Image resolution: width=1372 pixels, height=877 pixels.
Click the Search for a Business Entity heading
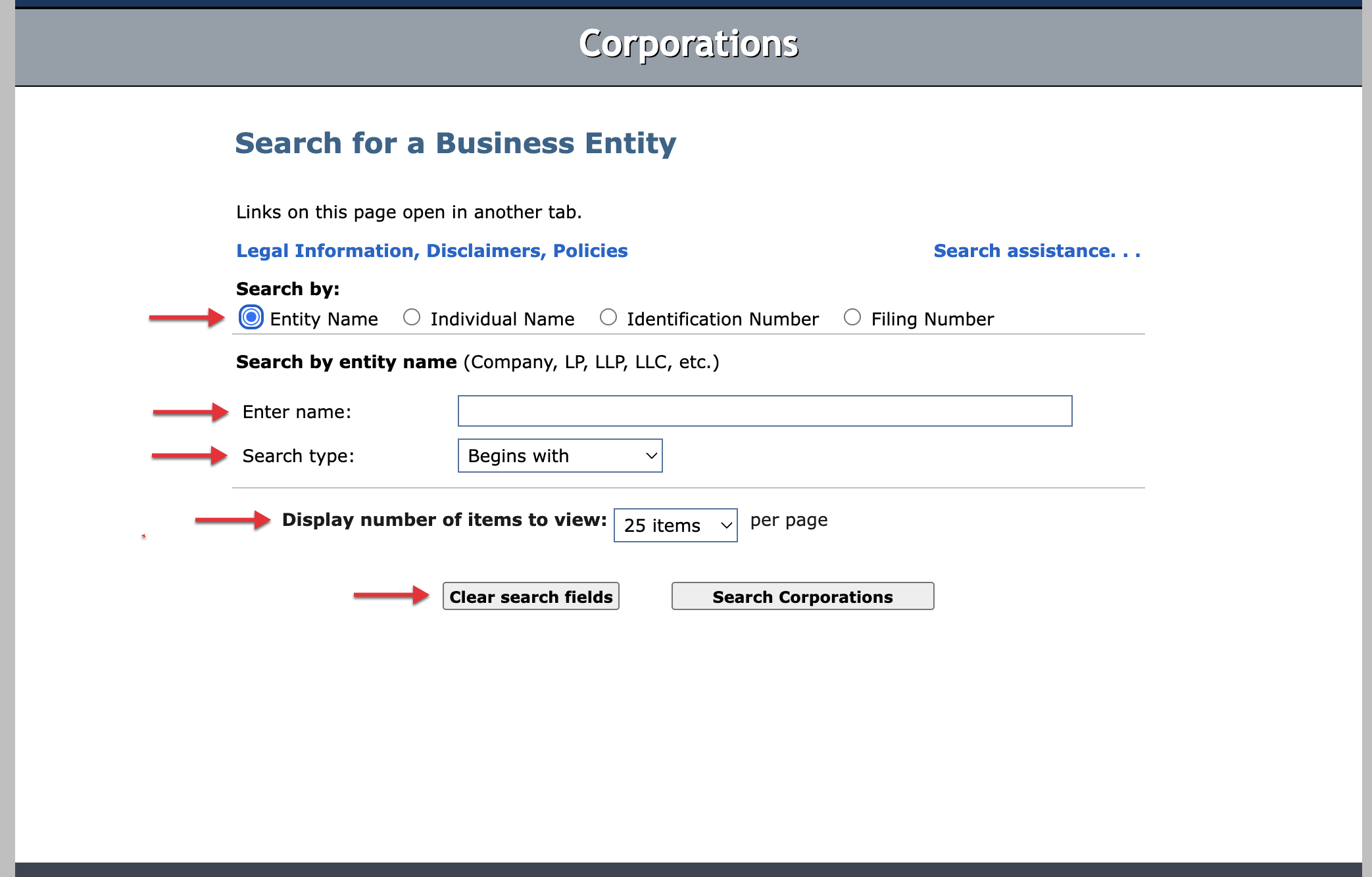point(455,143)
